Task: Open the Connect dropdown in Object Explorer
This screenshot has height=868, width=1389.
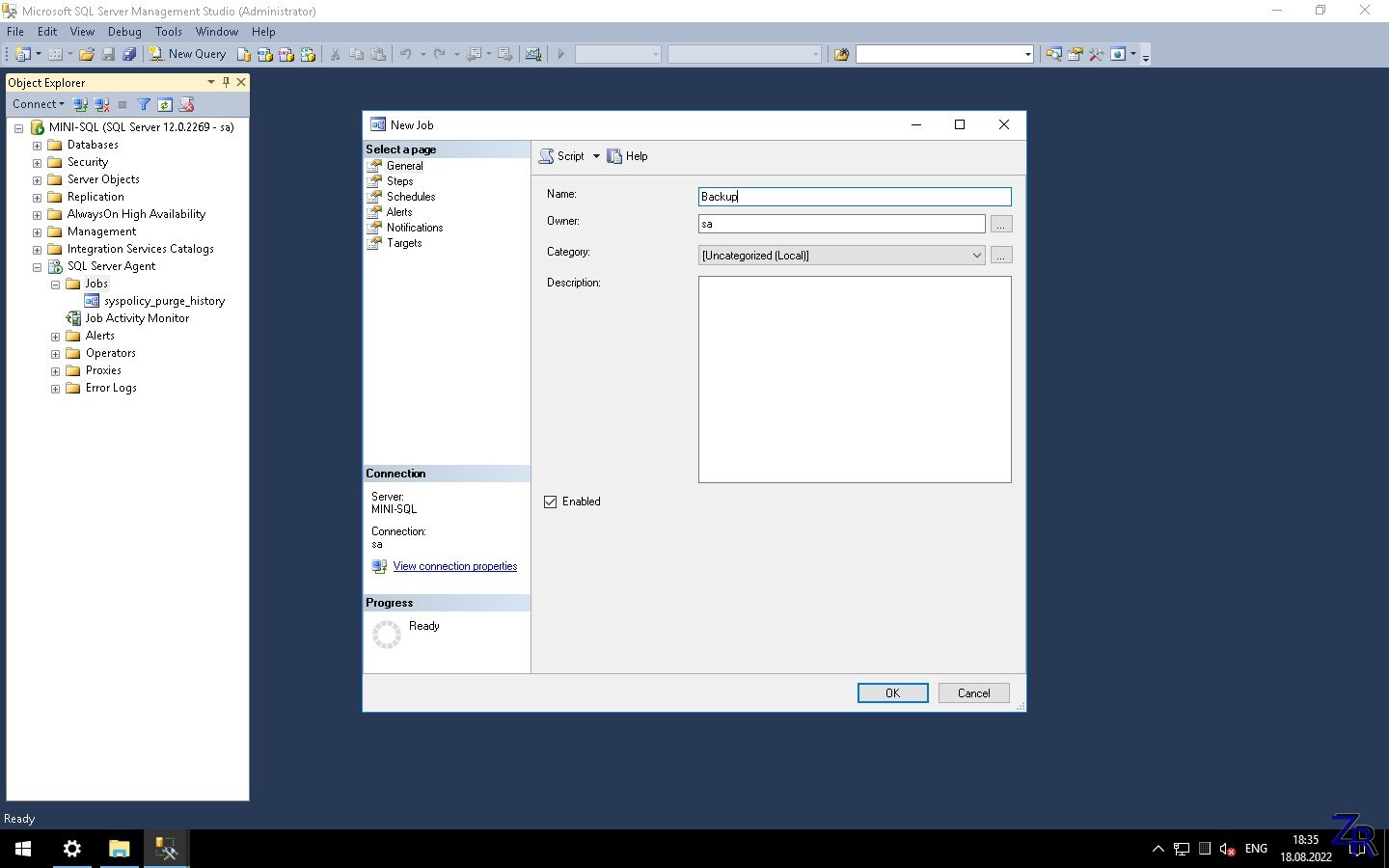Action: tap(39, 104)
